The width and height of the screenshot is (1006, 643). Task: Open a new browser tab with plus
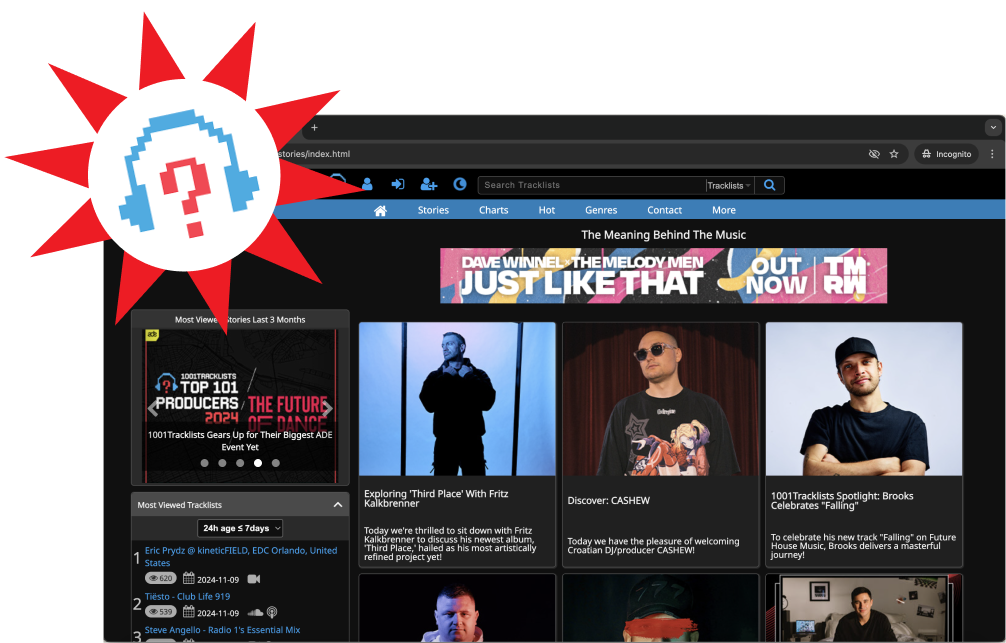[314, 128]
